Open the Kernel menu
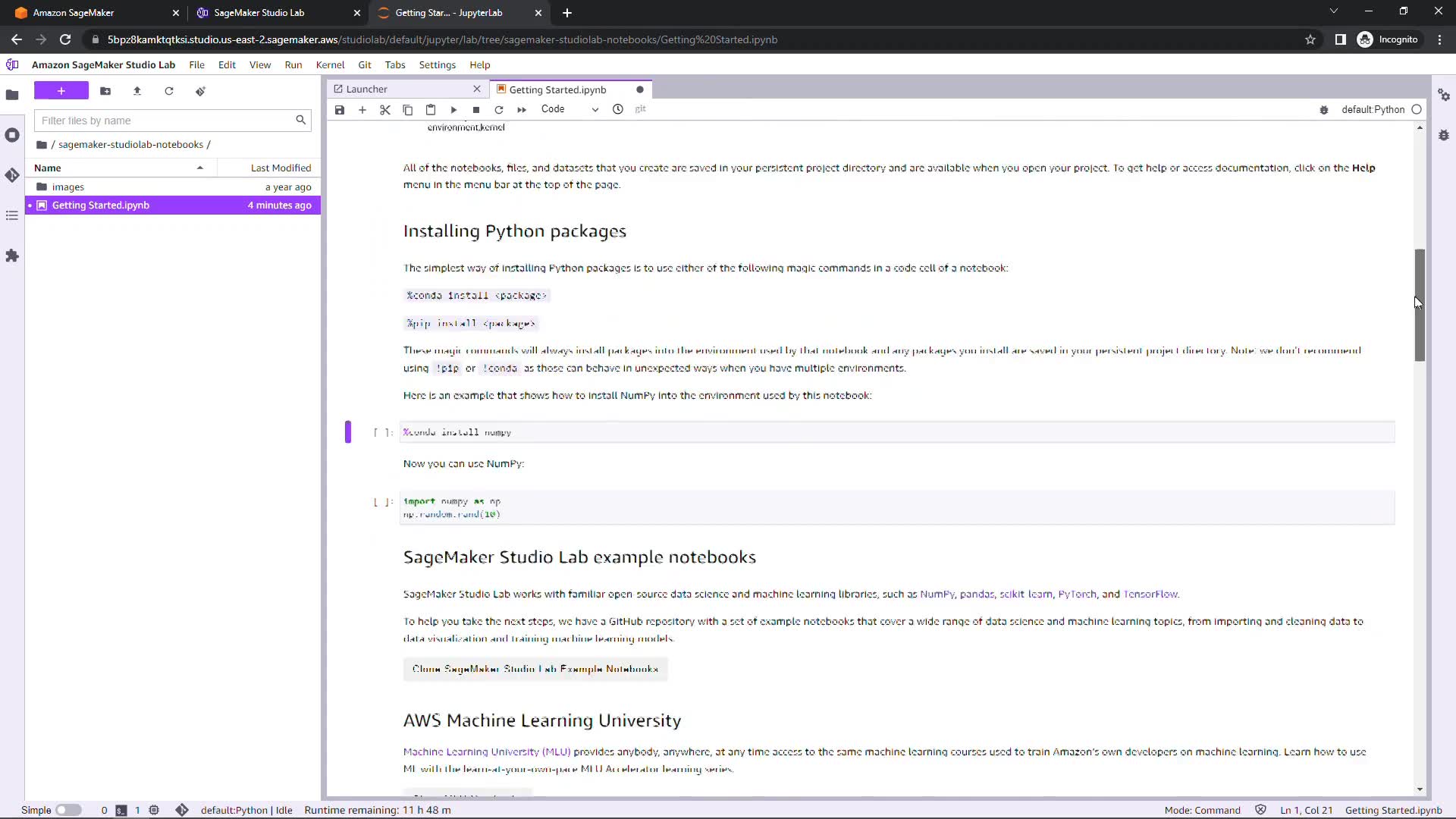 coord(330,65)
